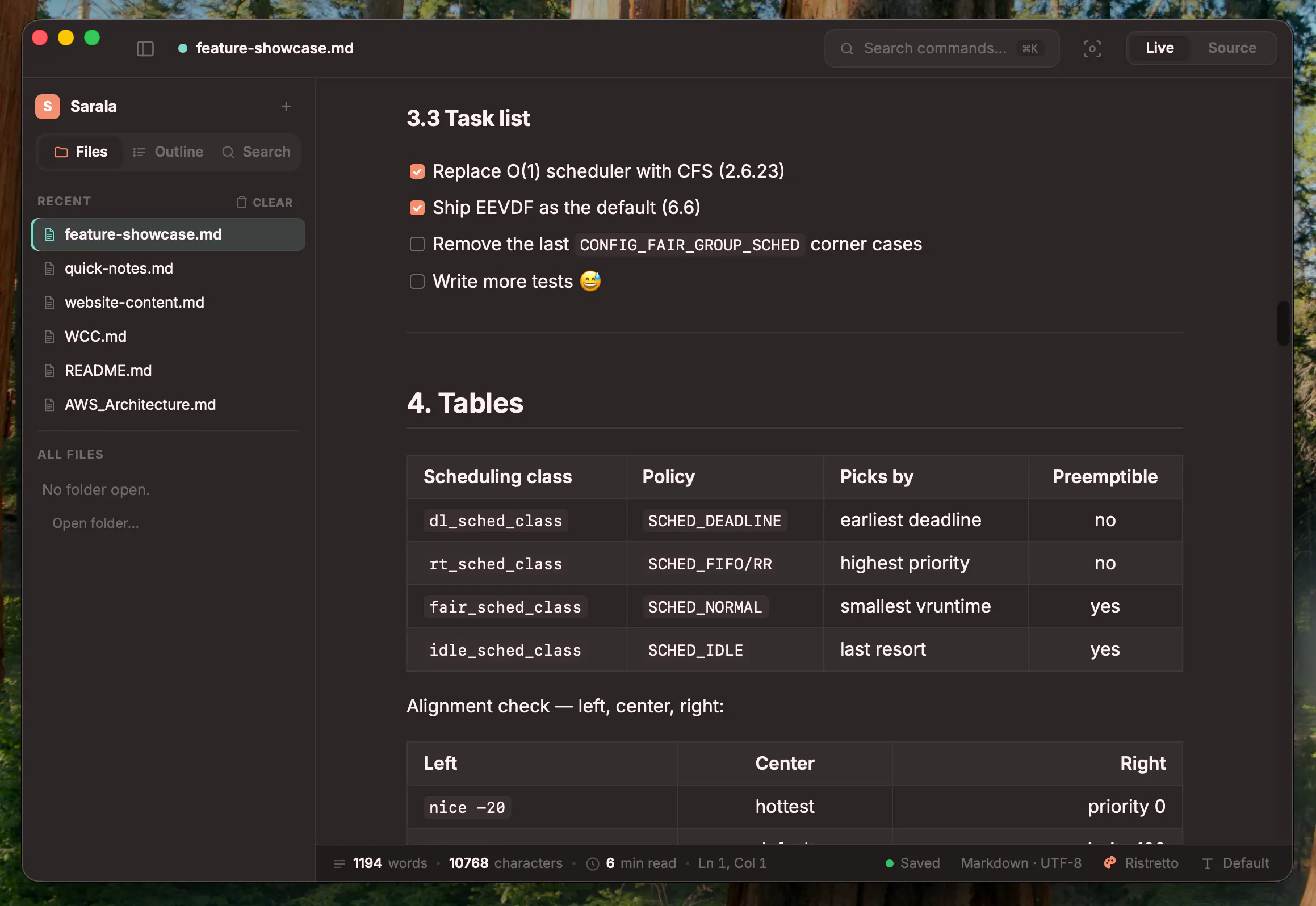Image resolution: width=1316 pixels, height=906 pixels.
Task: Click the 4. Tables heading
Action: tap(465, 403)
